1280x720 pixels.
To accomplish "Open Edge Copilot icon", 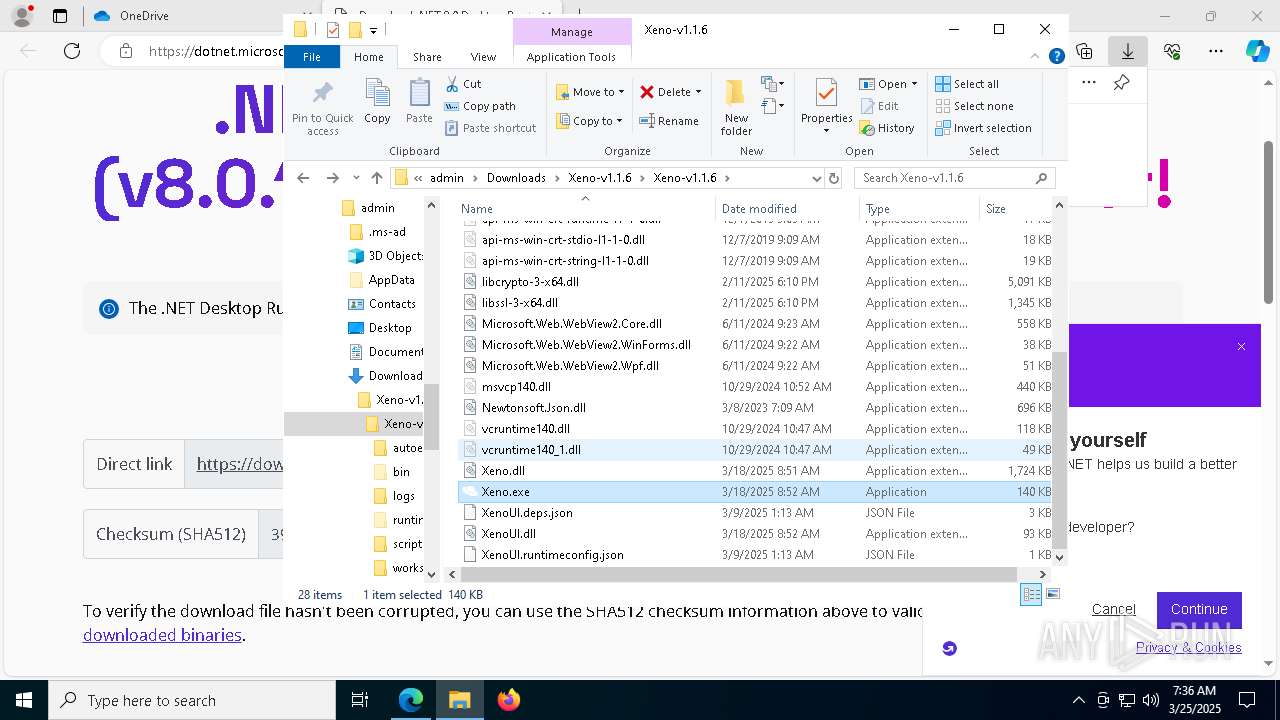I will point(1257,51).
